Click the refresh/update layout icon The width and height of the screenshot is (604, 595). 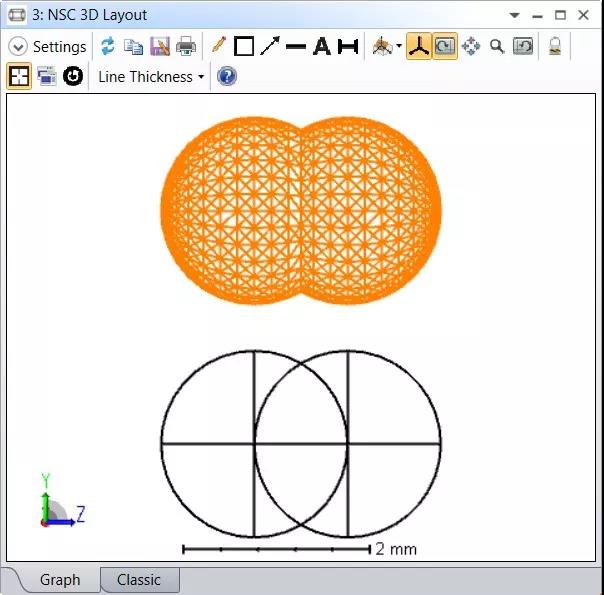click(x=108, y=46)
